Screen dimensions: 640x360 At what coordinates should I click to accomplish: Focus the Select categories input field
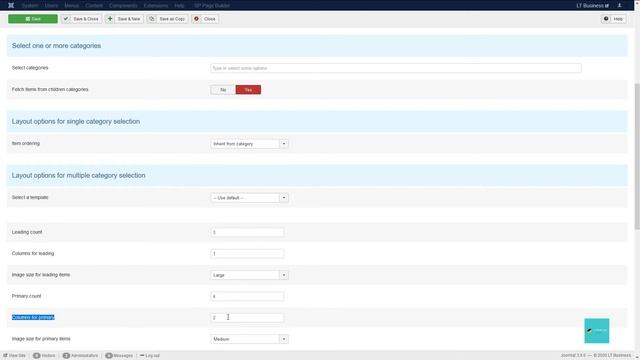(396, 68)
